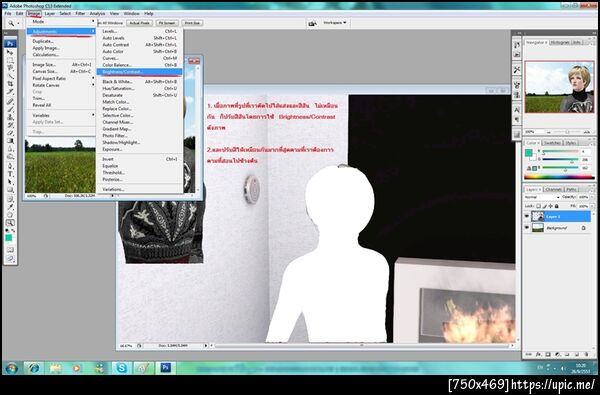The height and width of the screenshot is (395, 600).
Task: Open Windows Media Player from taskbar
Action: click(77, 368)
